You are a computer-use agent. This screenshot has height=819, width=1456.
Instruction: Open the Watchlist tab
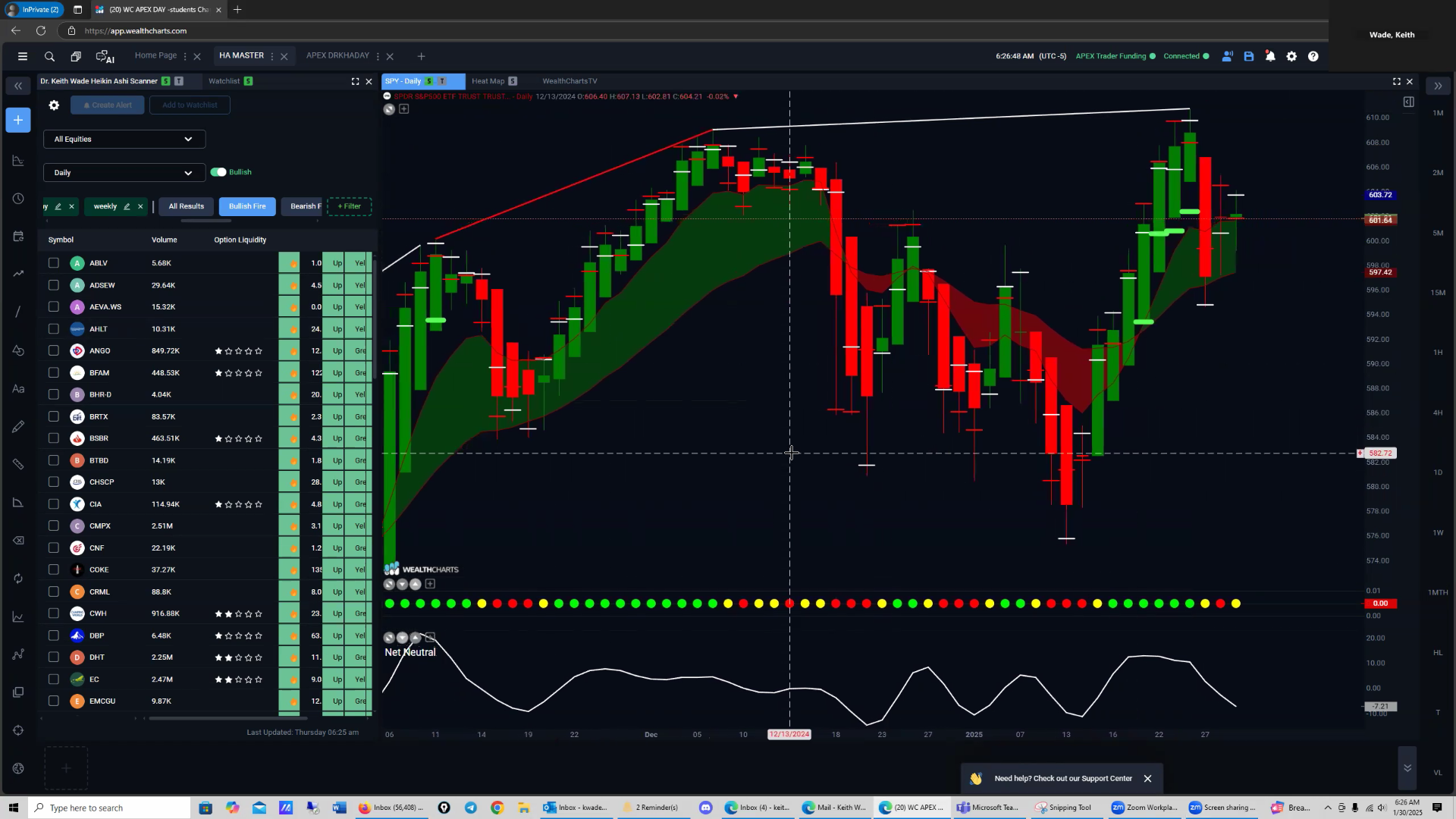pos(224,81)
